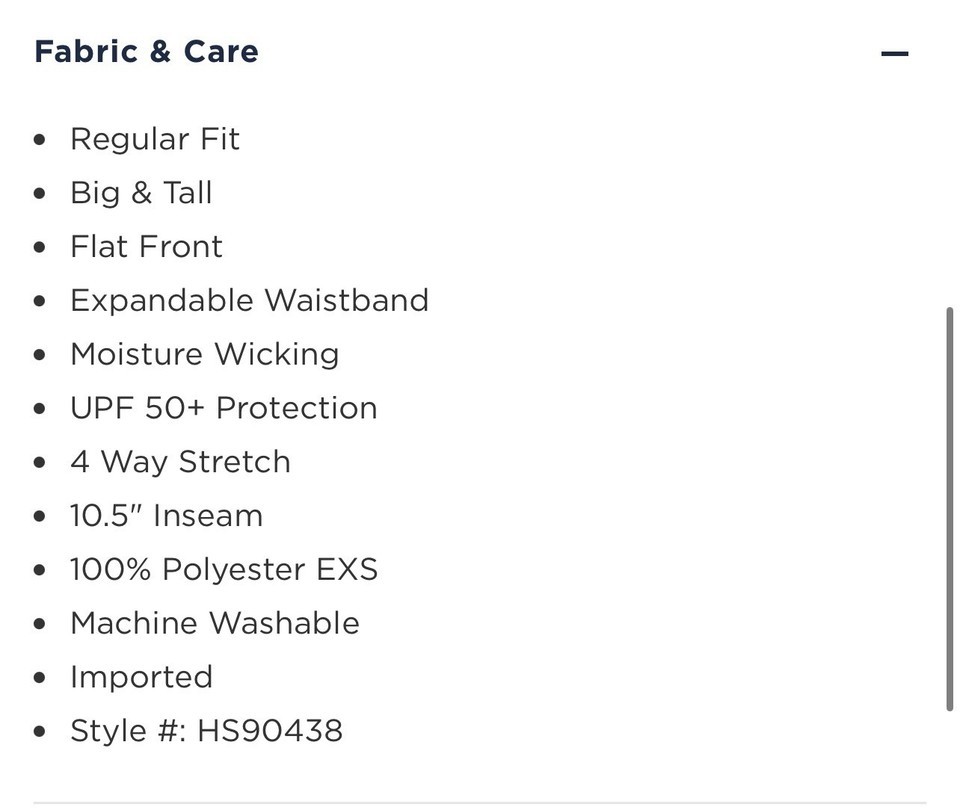Click UPF 50+ Protection text
The width and height of the screenshot is (960, 810).
(x=223, y=408)
